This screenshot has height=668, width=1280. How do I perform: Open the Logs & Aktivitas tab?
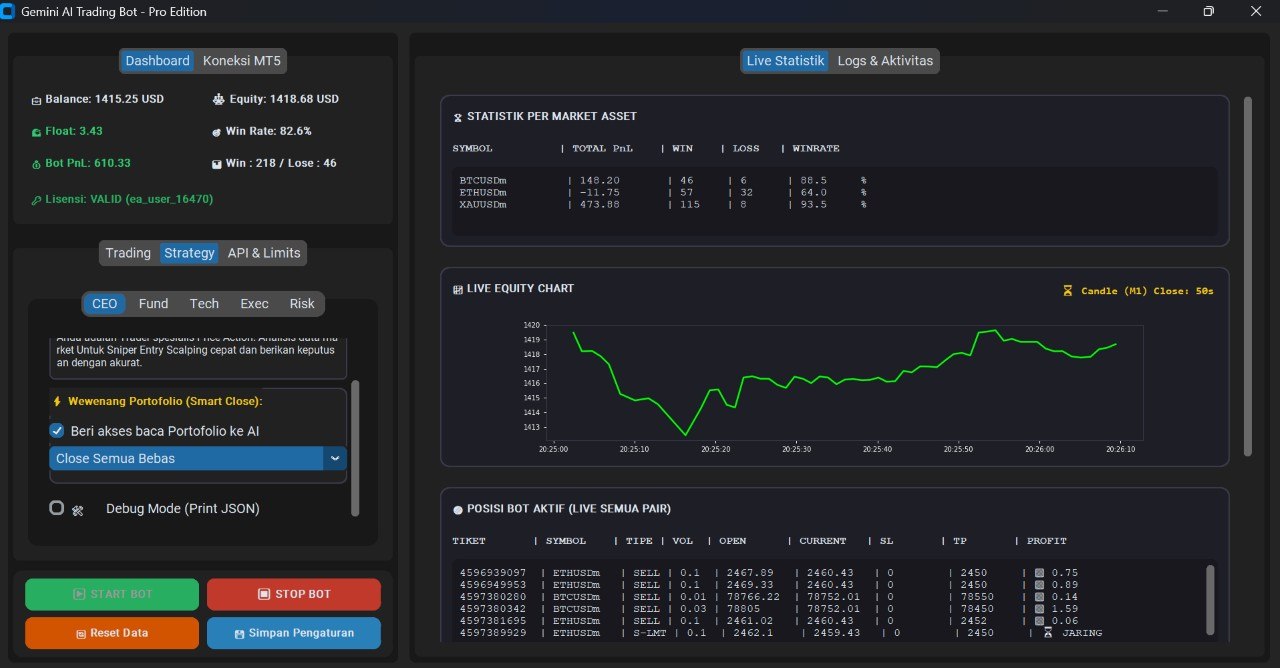(x=885, y=61)
